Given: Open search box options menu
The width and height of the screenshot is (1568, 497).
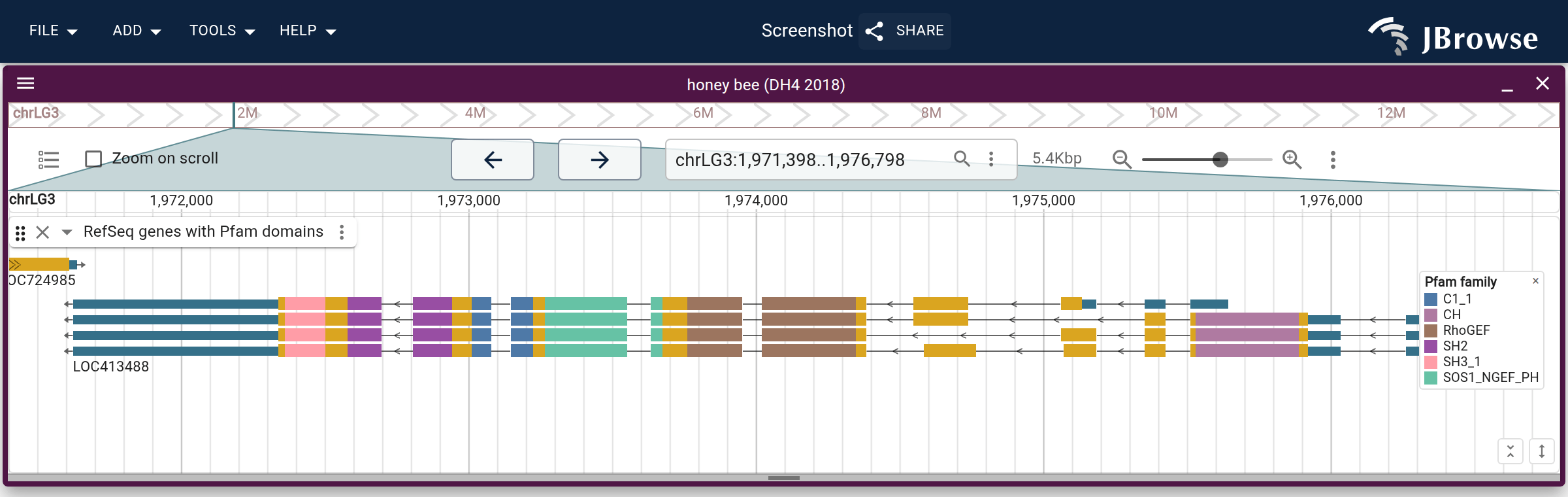Looking at the screenshot, I should [x=991, y=158].
